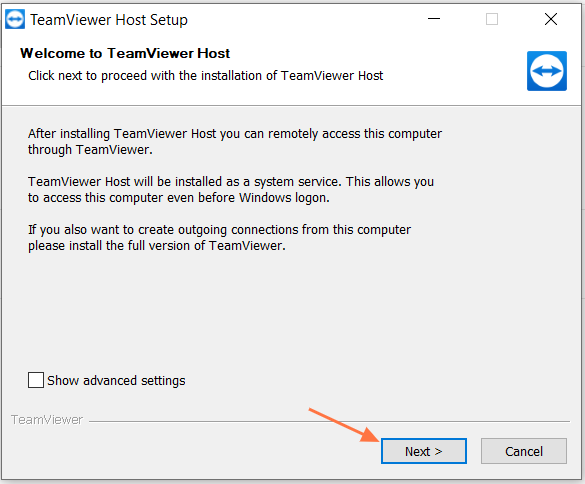Click the 'TeamViewer Host Setup' title bar text
585x484 pixels.
(x=109, y=20)
